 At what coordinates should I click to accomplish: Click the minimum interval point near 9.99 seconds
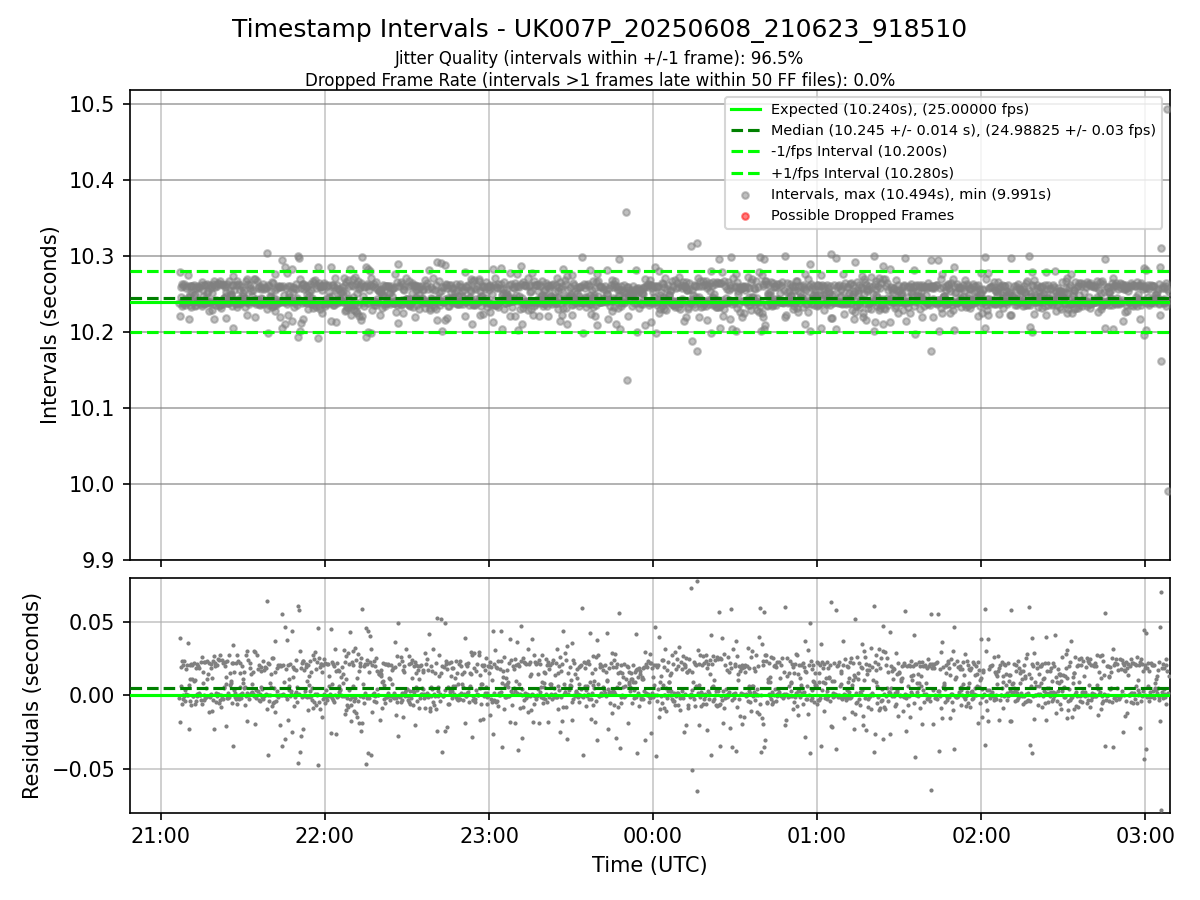point(1167,491)
